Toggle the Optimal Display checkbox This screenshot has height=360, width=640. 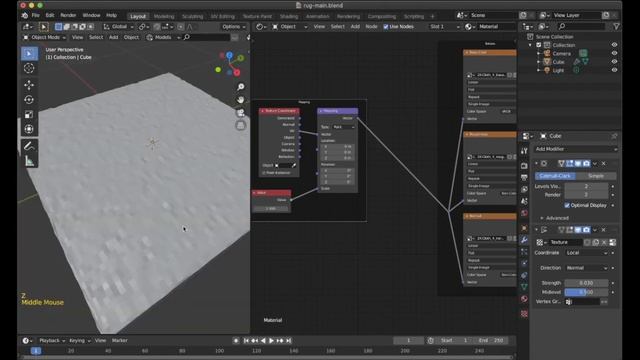pos(567,205)
